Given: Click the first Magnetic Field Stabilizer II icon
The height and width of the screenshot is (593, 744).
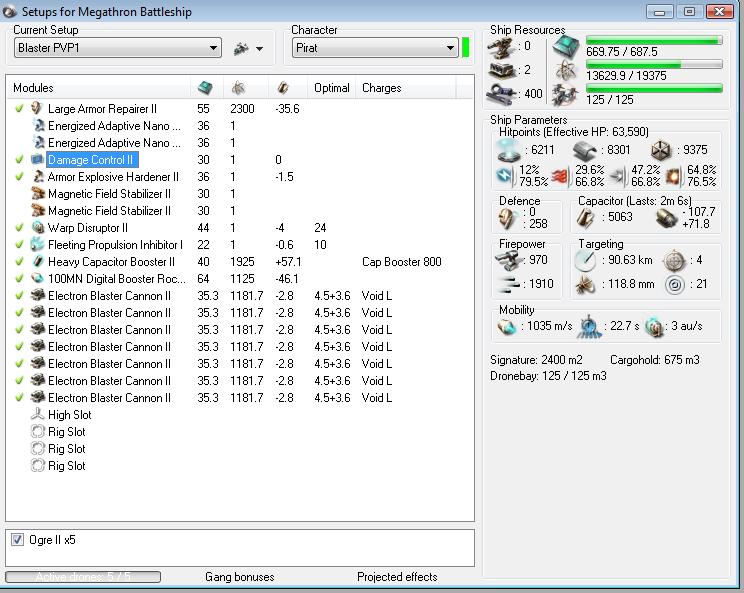Looking at the screenshot, I should [x=38, y=193].
